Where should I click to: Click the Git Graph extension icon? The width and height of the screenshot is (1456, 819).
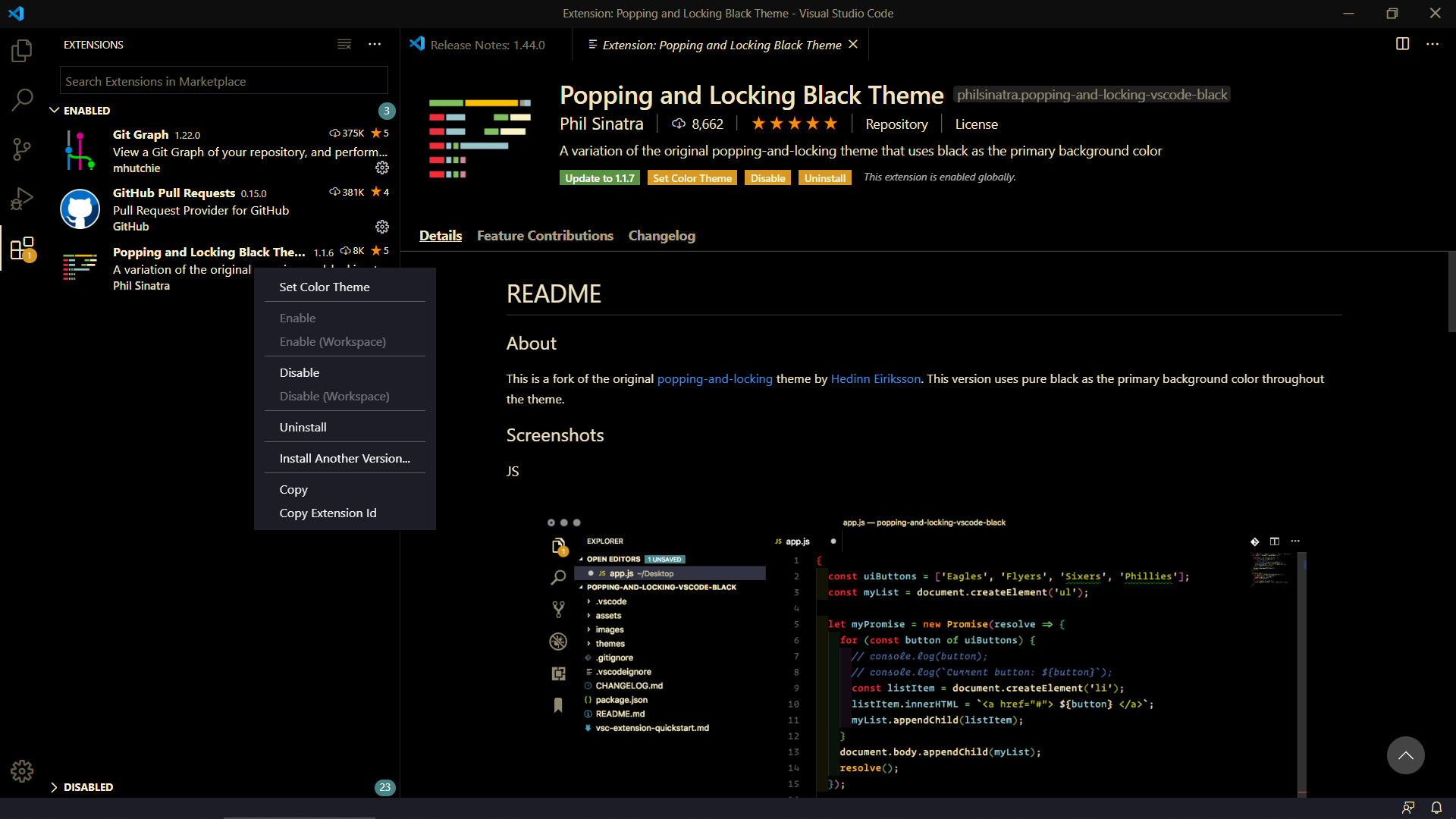[x=80, y=150]
